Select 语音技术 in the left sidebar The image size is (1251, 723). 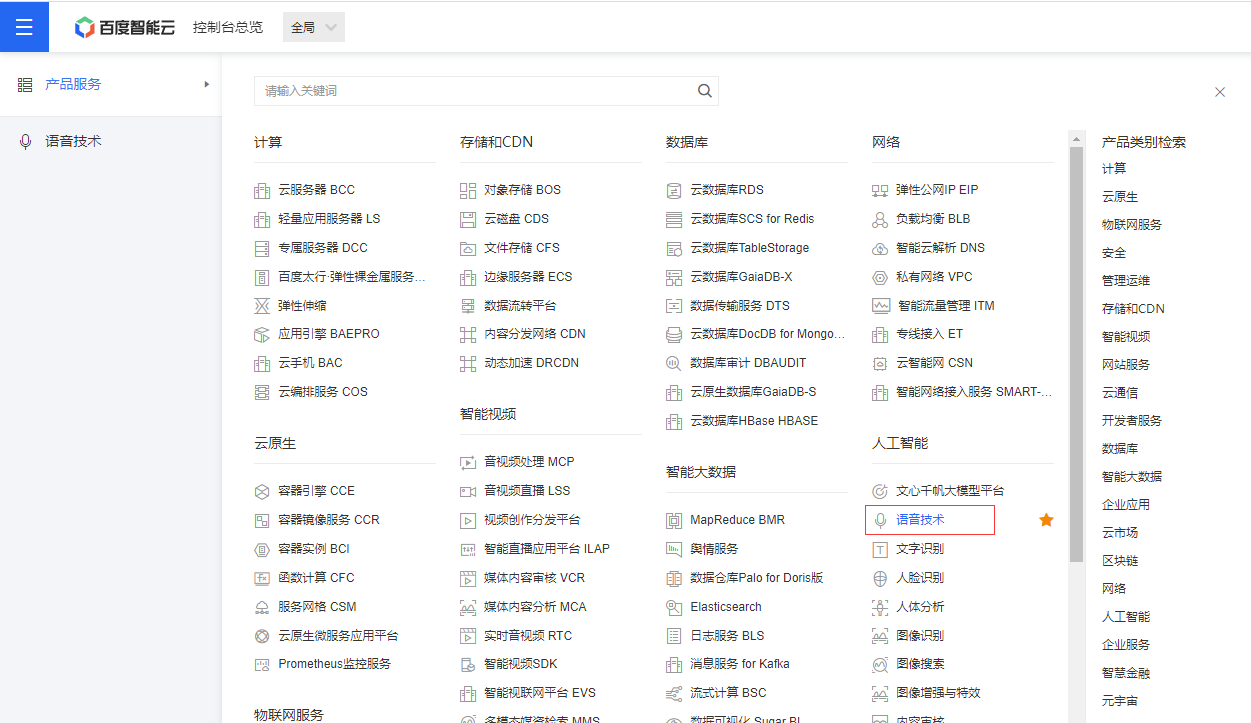73,142
